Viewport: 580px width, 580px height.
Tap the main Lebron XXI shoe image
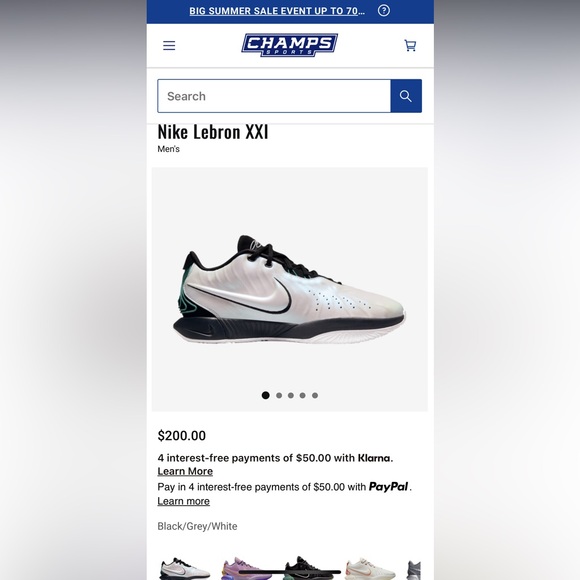click(x=290, y=289)
